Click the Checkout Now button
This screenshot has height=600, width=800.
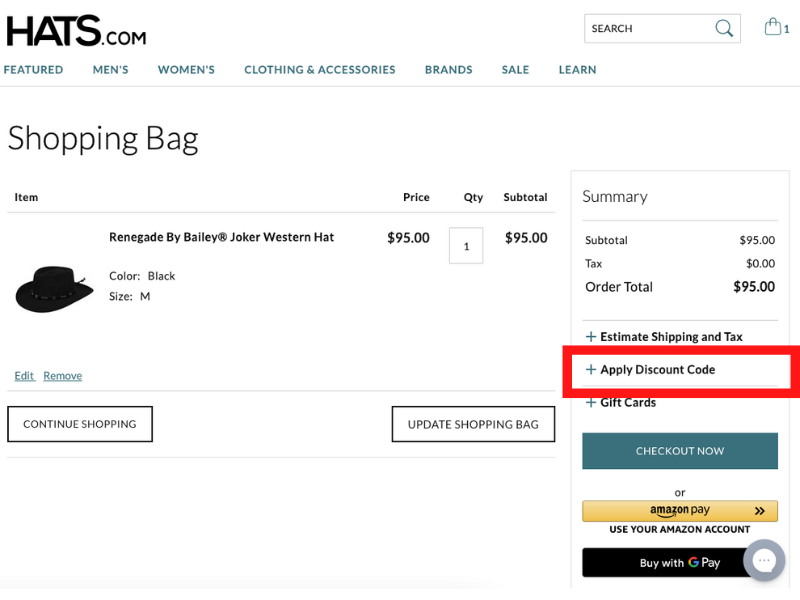[680, 451]
